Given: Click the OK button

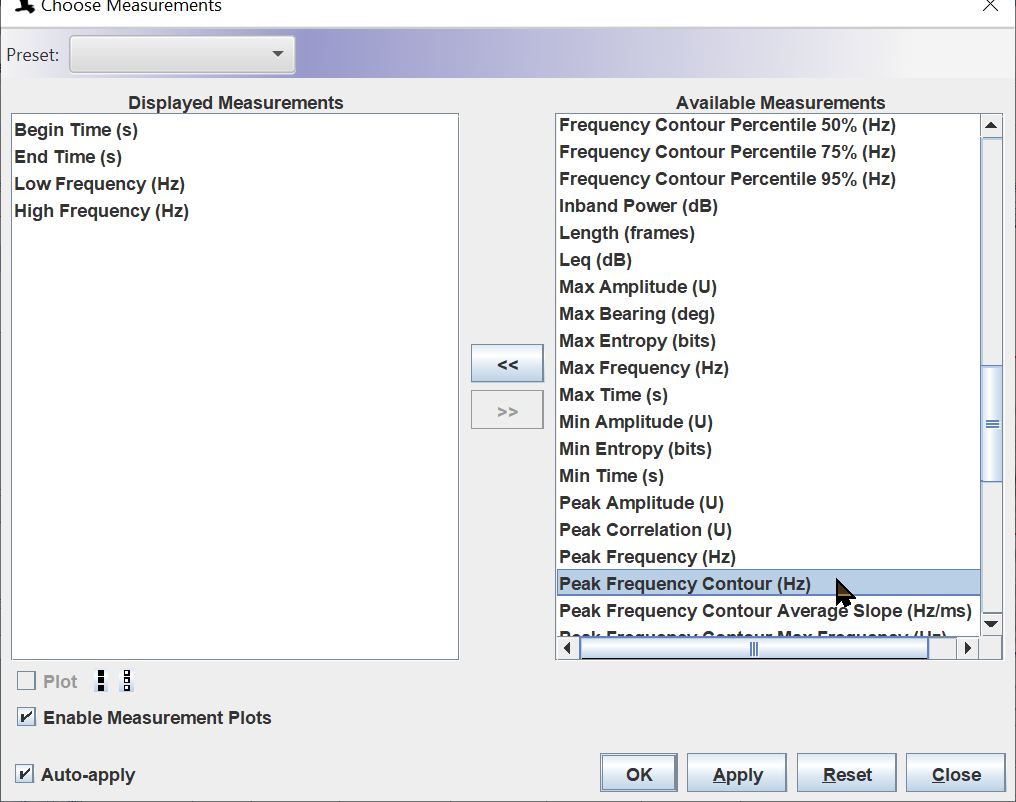Looking at the screenshot, I should (639, 774).
